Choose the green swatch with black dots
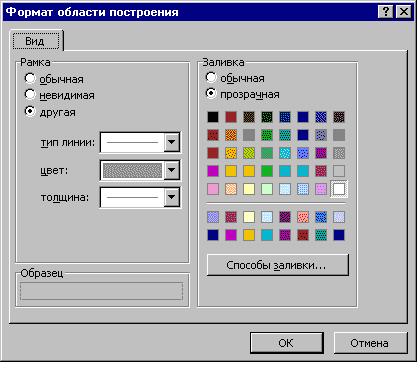 point(267,135)
